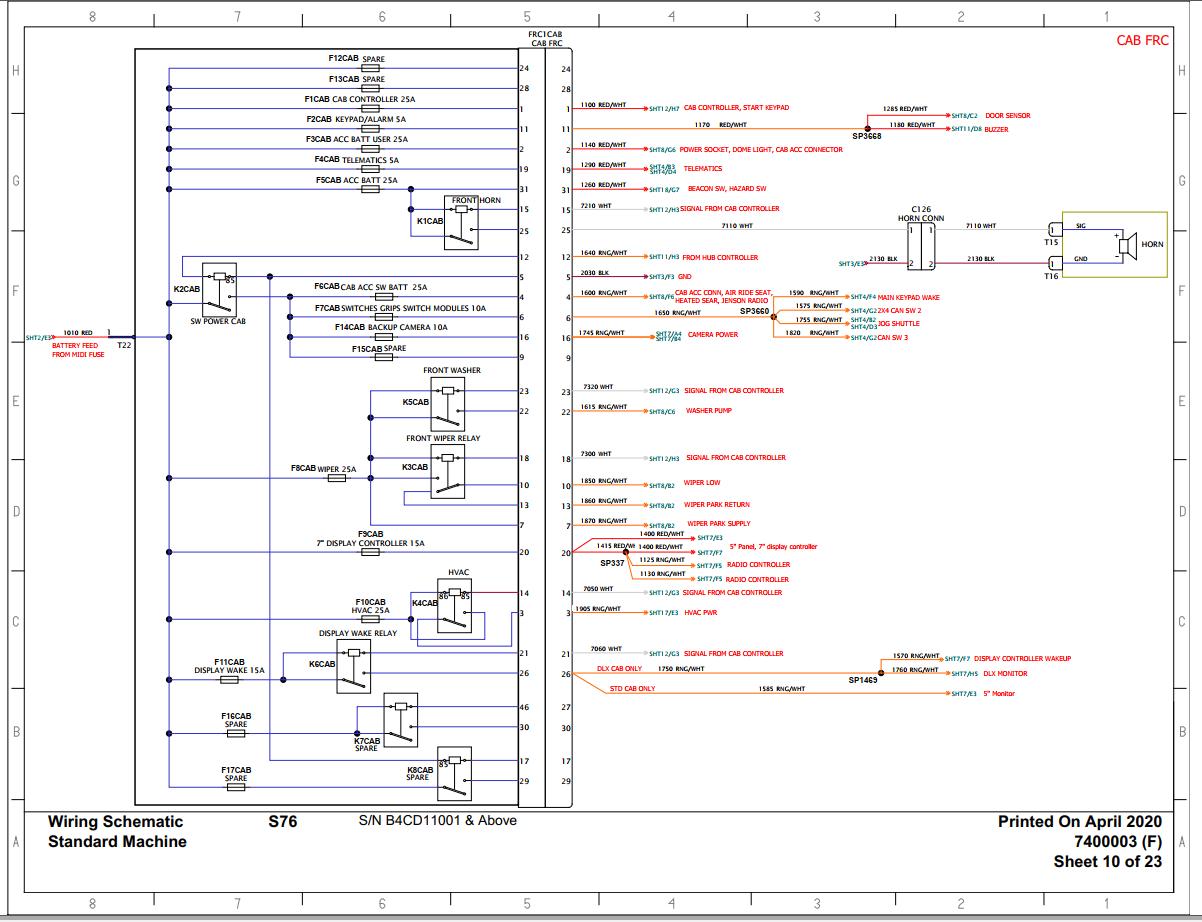Click the DLX CAB ONLY wire note

click(620, 668)
